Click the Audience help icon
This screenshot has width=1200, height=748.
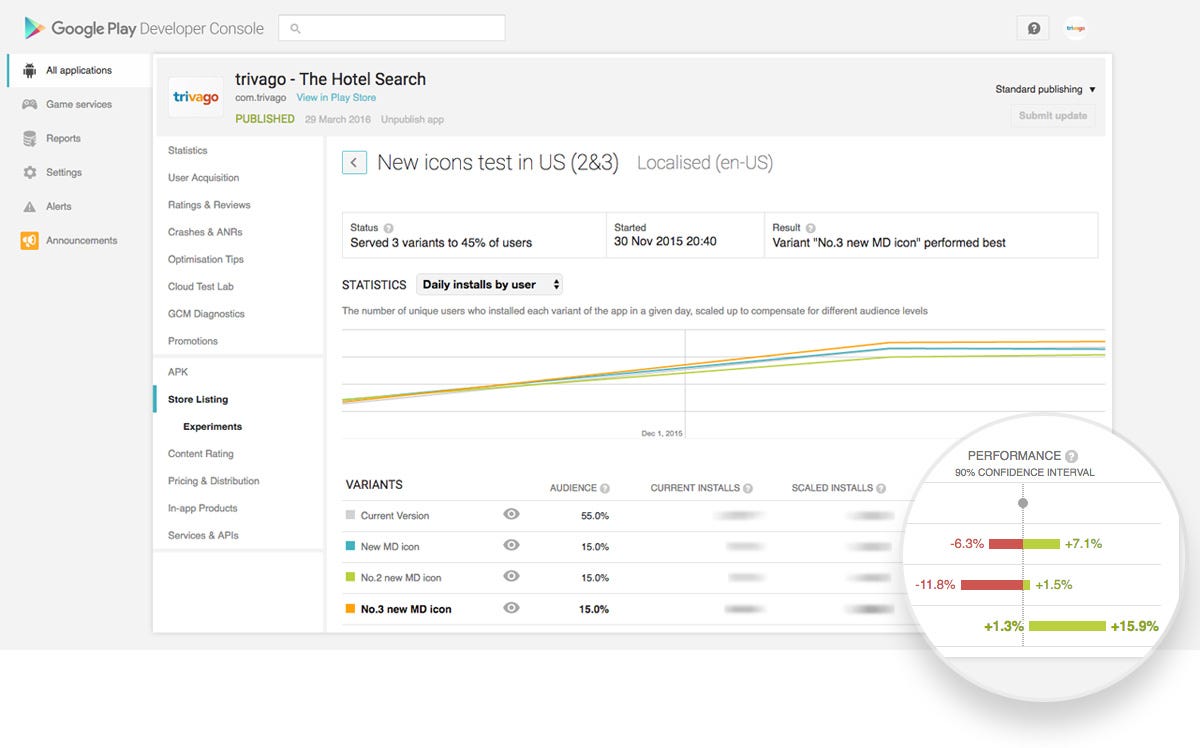(604, 488)
